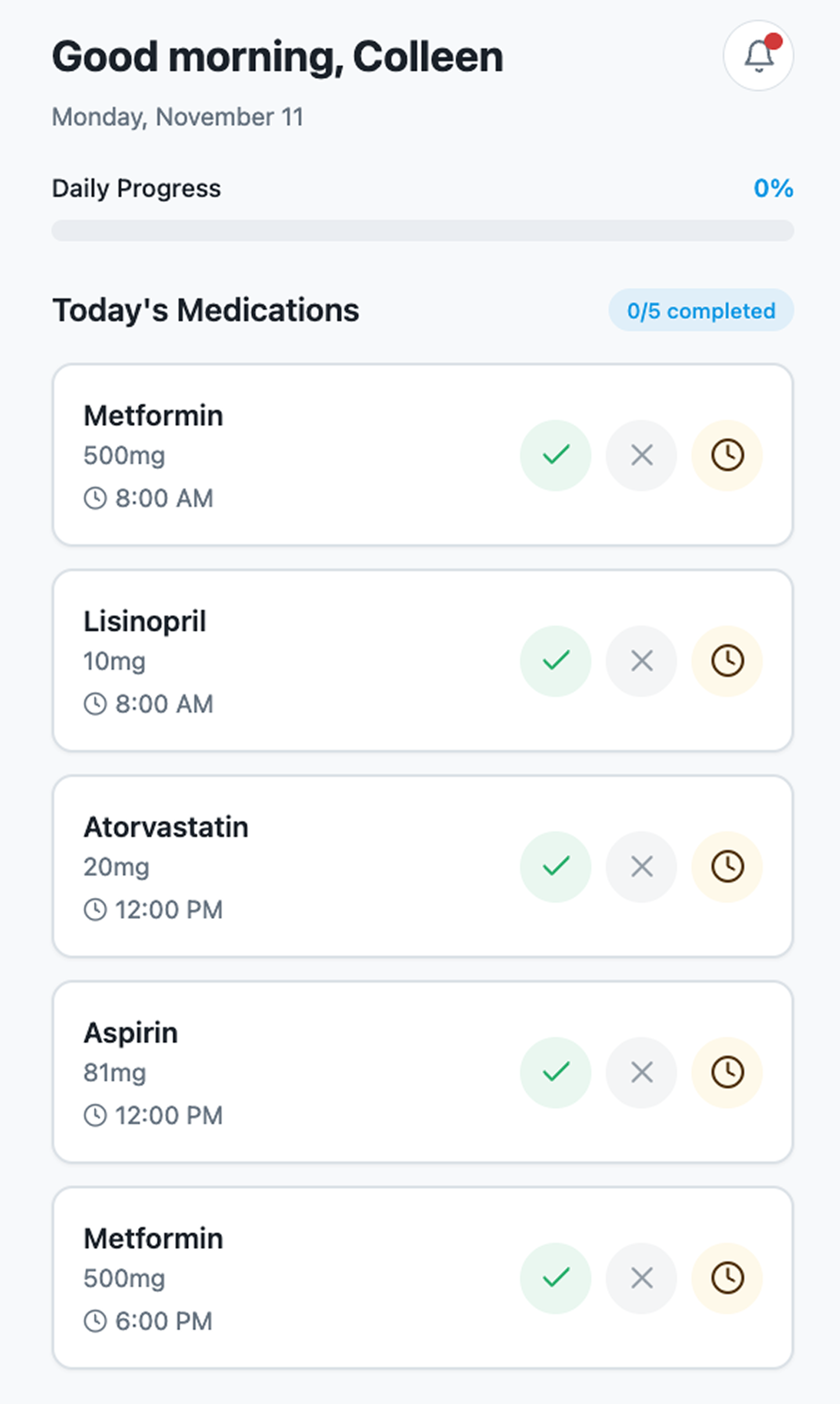Viewport: 840px width, 1404px height.
Task: Mark Atorvastatin 20mg as taken
Action: pos(555,867)
